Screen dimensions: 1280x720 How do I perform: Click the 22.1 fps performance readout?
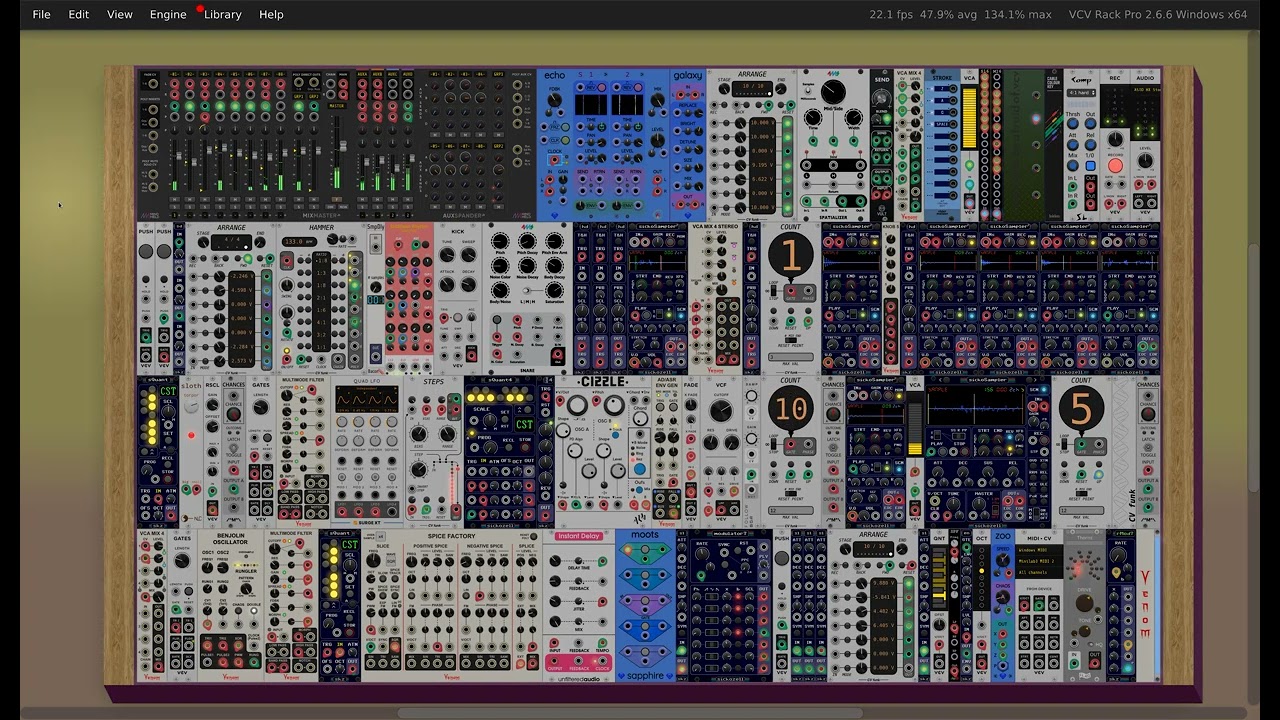pyautogui.click(x=889, y=14)
